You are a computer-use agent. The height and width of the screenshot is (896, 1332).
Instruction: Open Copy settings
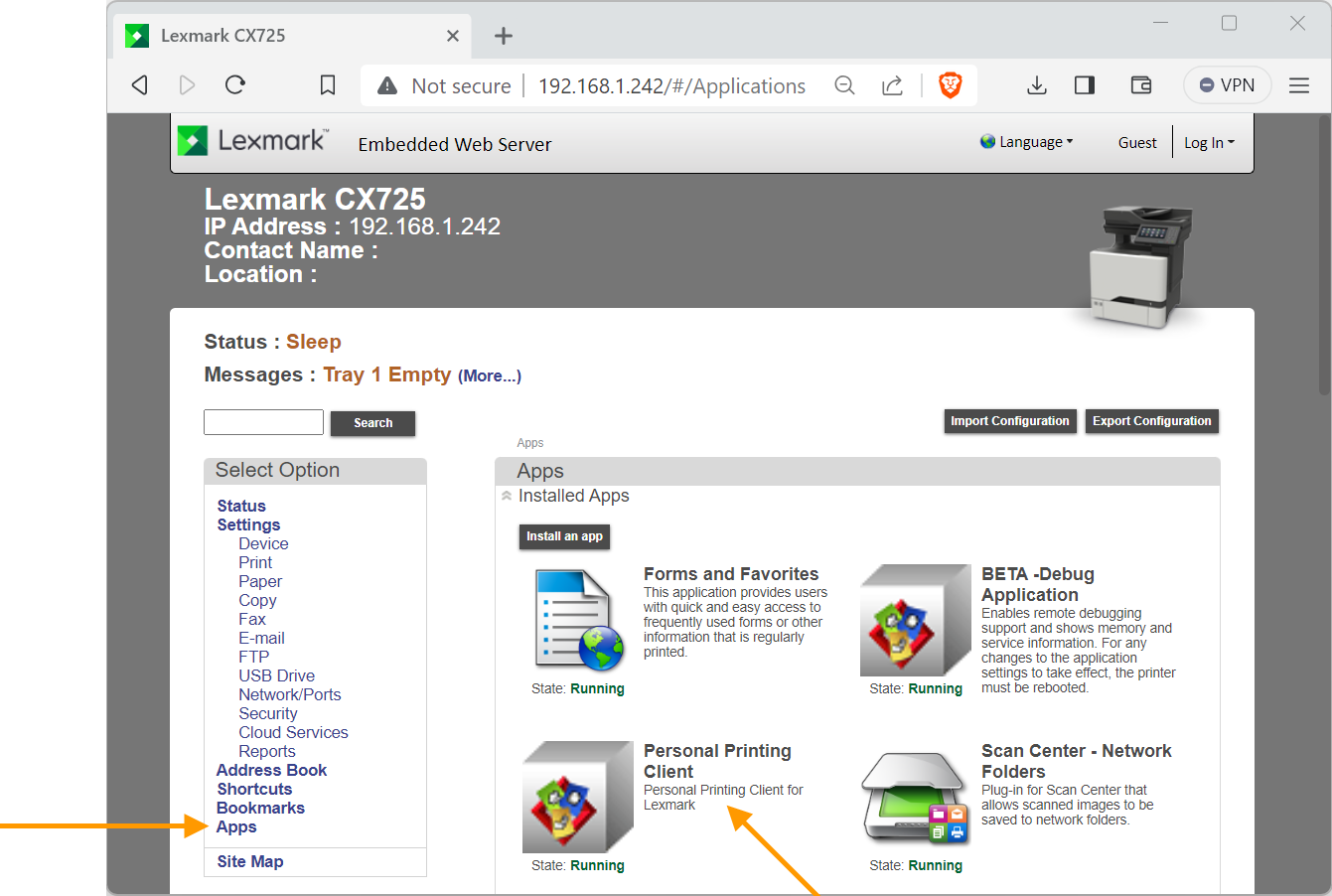click(257, 601)
